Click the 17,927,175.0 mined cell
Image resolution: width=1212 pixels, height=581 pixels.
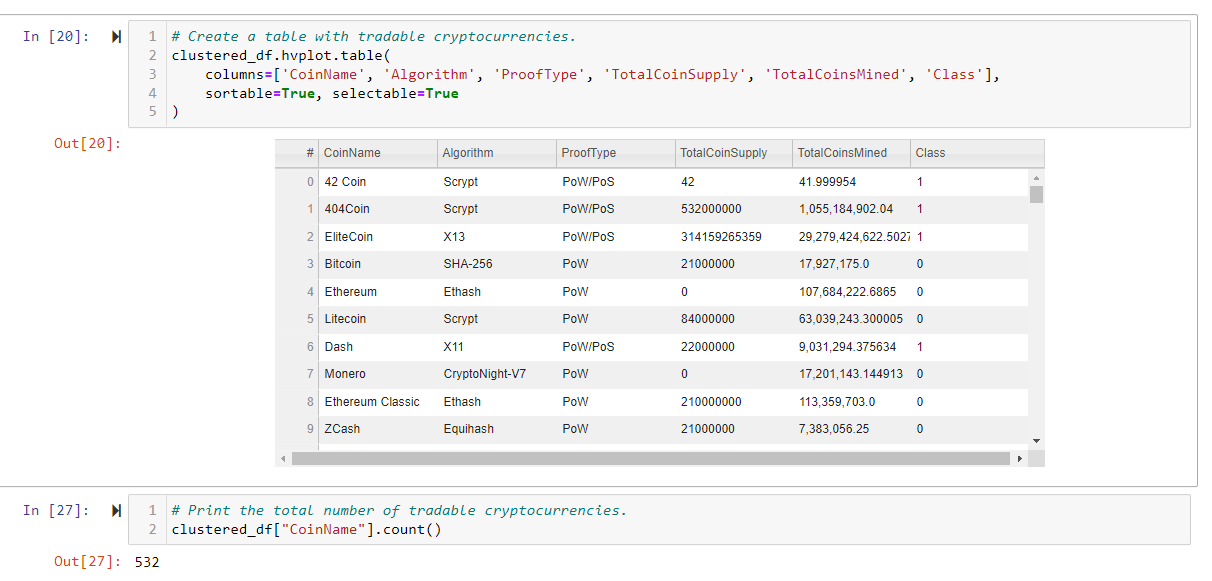point(852,264)
